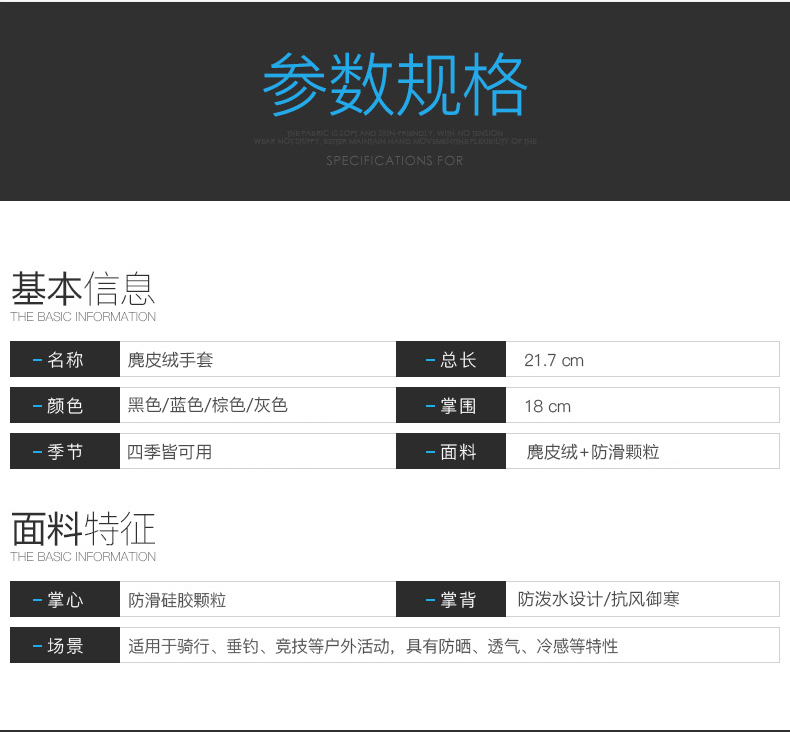Click the 参数规格 heading

[395, 84]
